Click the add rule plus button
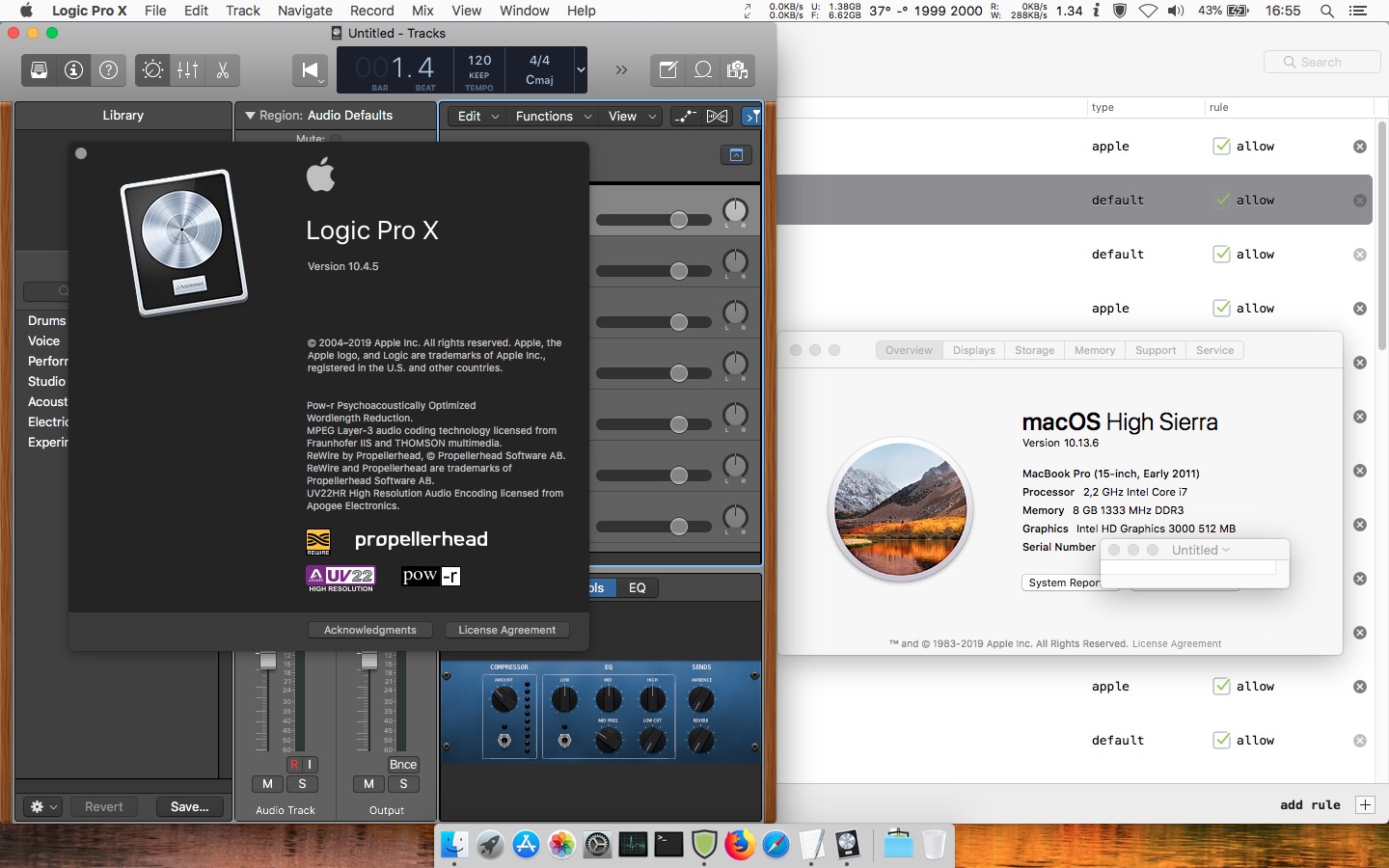The width and height of the screenshot is (1389, 868). (1364, 804)
